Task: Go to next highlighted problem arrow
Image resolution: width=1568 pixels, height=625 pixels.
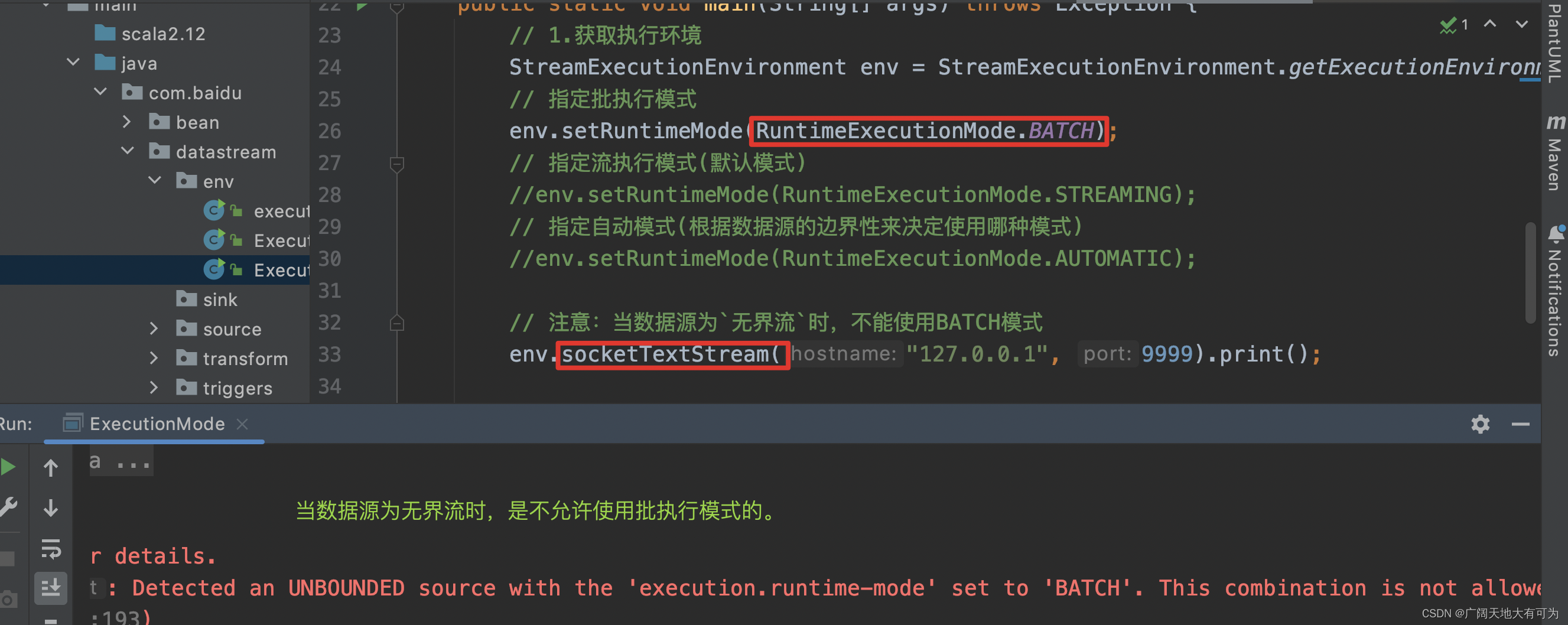Action: coord(1521,24)
